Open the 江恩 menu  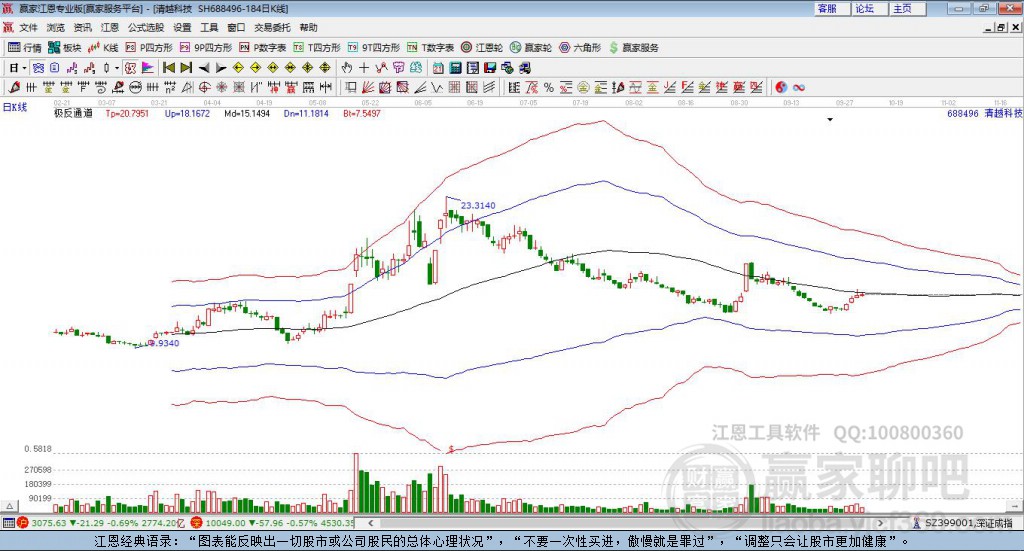(110, 27)
